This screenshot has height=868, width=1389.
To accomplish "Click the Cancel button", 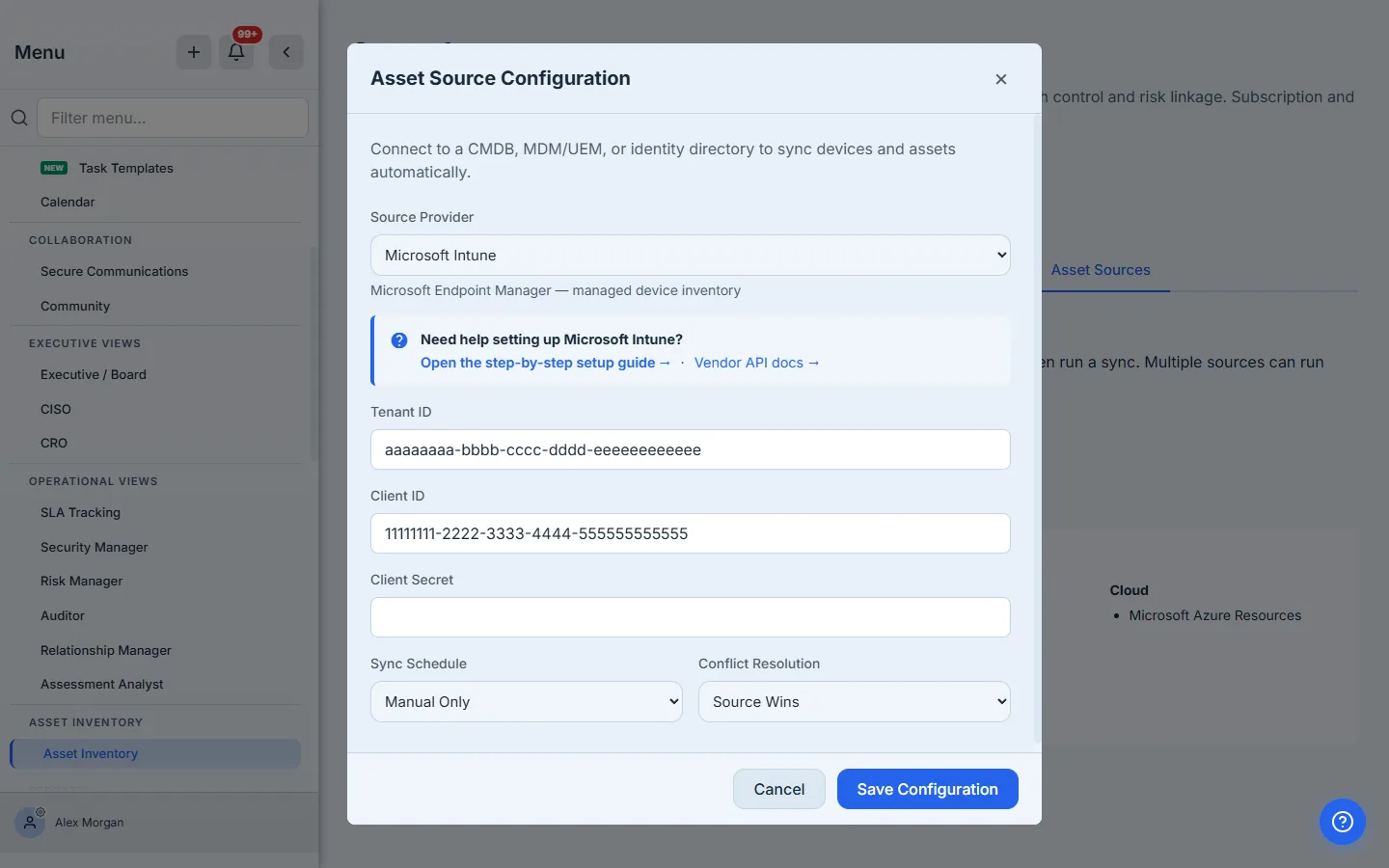I will 779,789.
